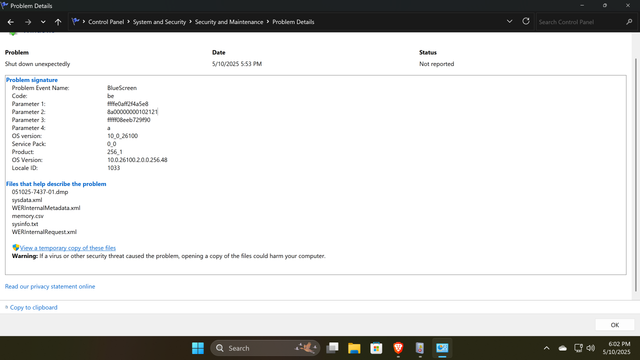This screenshot has width=640, height=360.
Task: Click the OK button
Action: pyautogui.click(x=615, y=325)
